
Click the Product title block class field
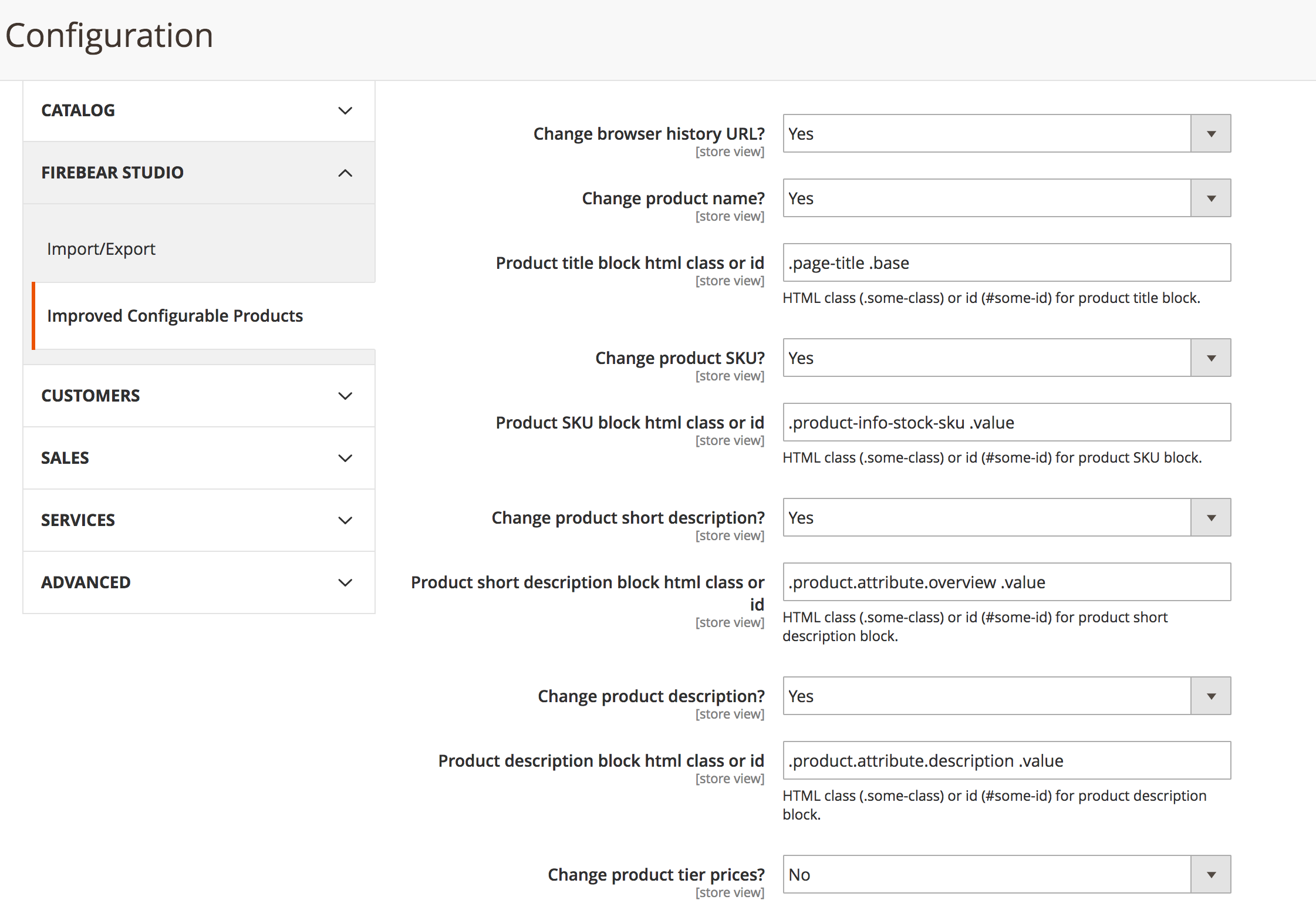point(1006,263)
